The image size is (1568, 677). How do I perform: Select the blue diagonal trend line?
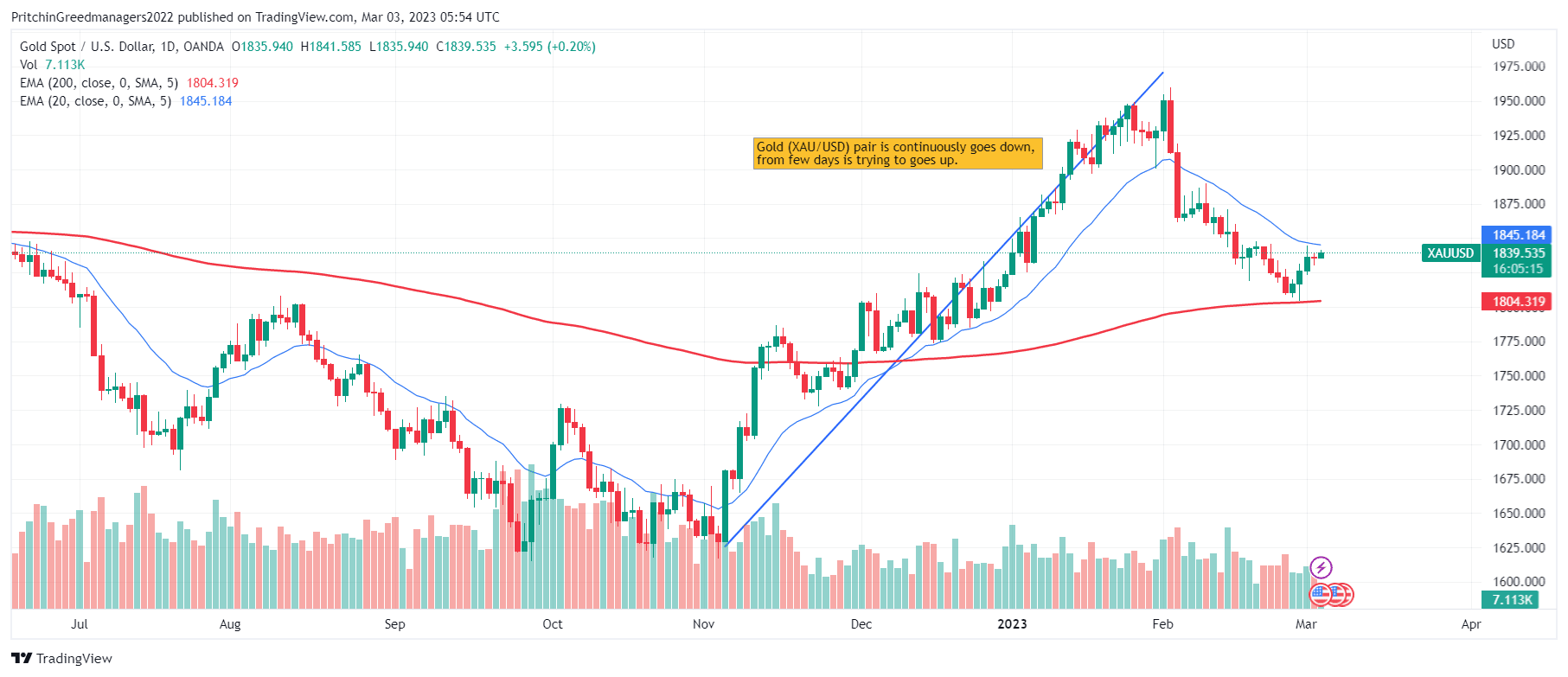tap(943, 310)
